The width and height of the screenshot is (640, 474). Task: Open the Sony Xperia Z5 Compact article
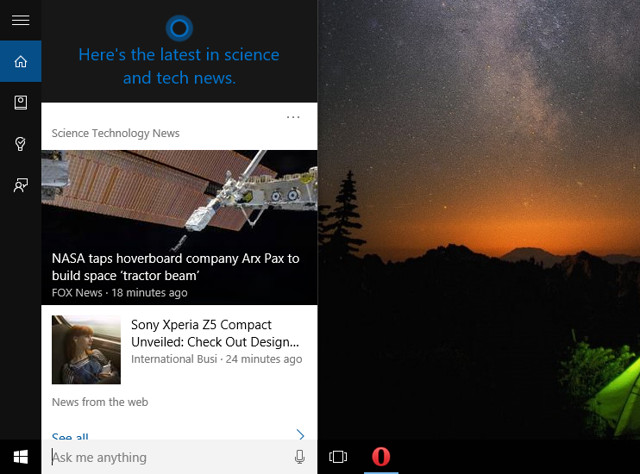pos(215,333)
